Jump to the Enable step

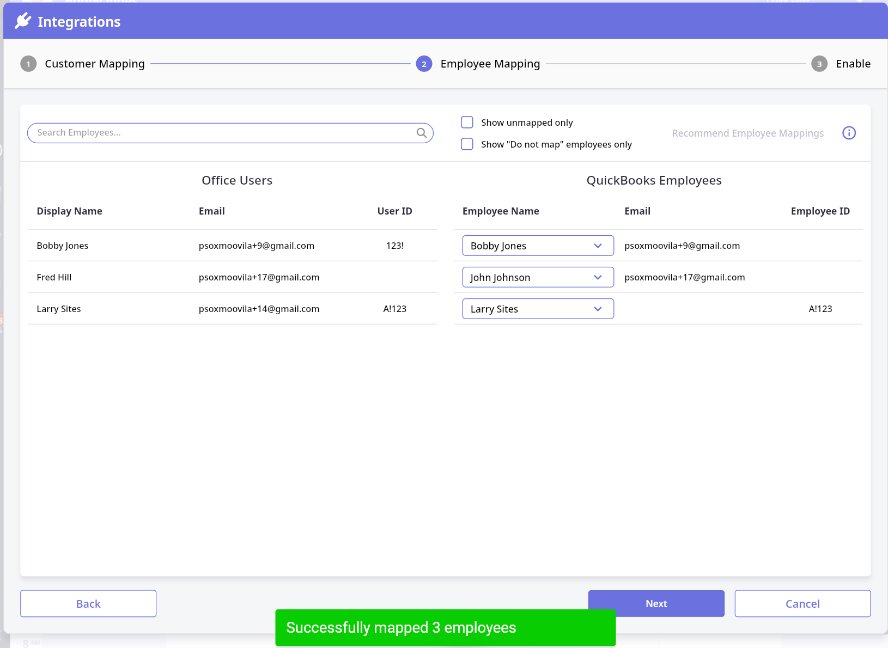coord(853,64)
